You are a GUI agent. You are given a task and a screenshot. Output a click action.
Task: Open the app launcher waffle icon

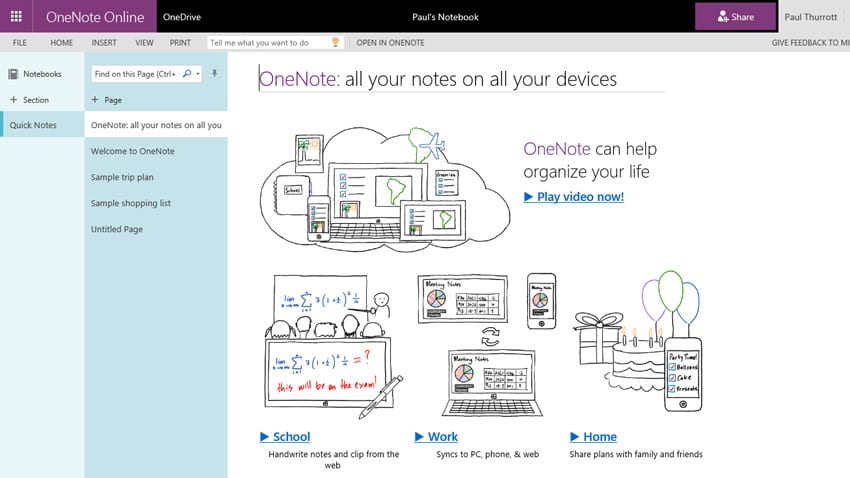pos(16,16)
